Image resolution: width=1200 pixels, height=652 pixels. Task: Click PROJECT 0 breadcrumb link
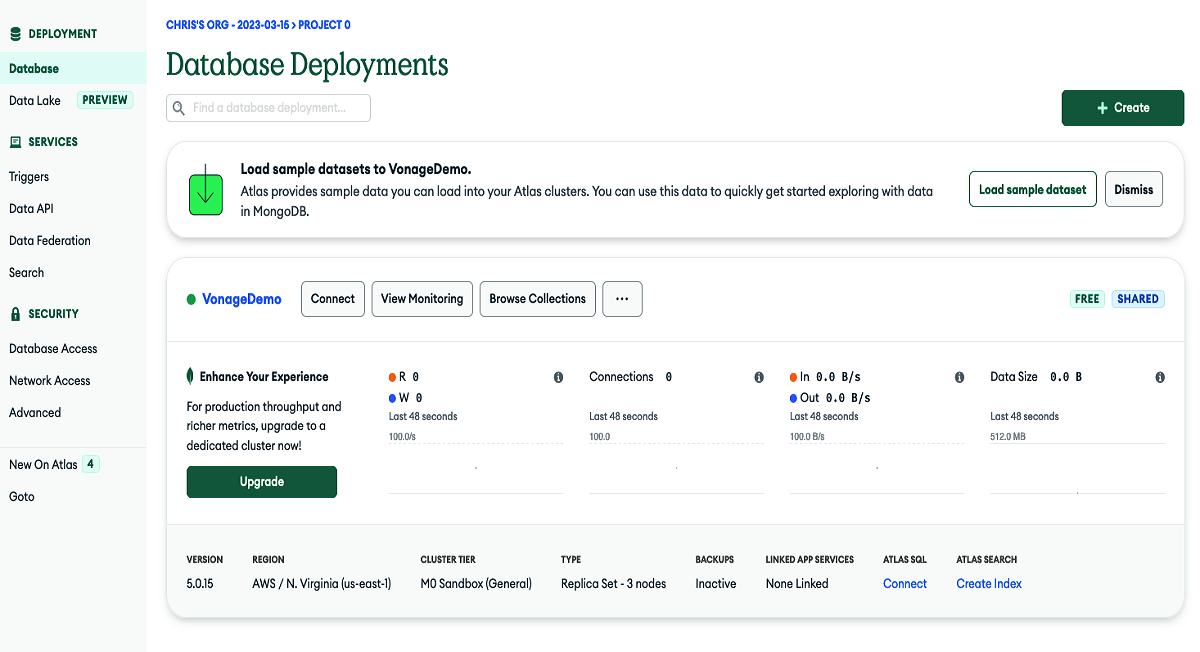click(325, 25)
